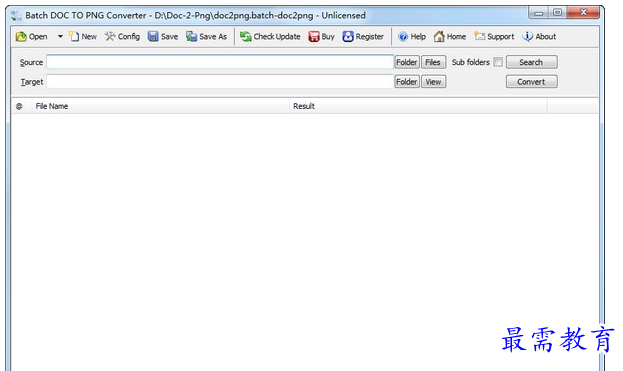The height and width of the screenshot is (371, 623).
Task: Enable the Sub folders checkbox
Action: click(x=498, y=62)
